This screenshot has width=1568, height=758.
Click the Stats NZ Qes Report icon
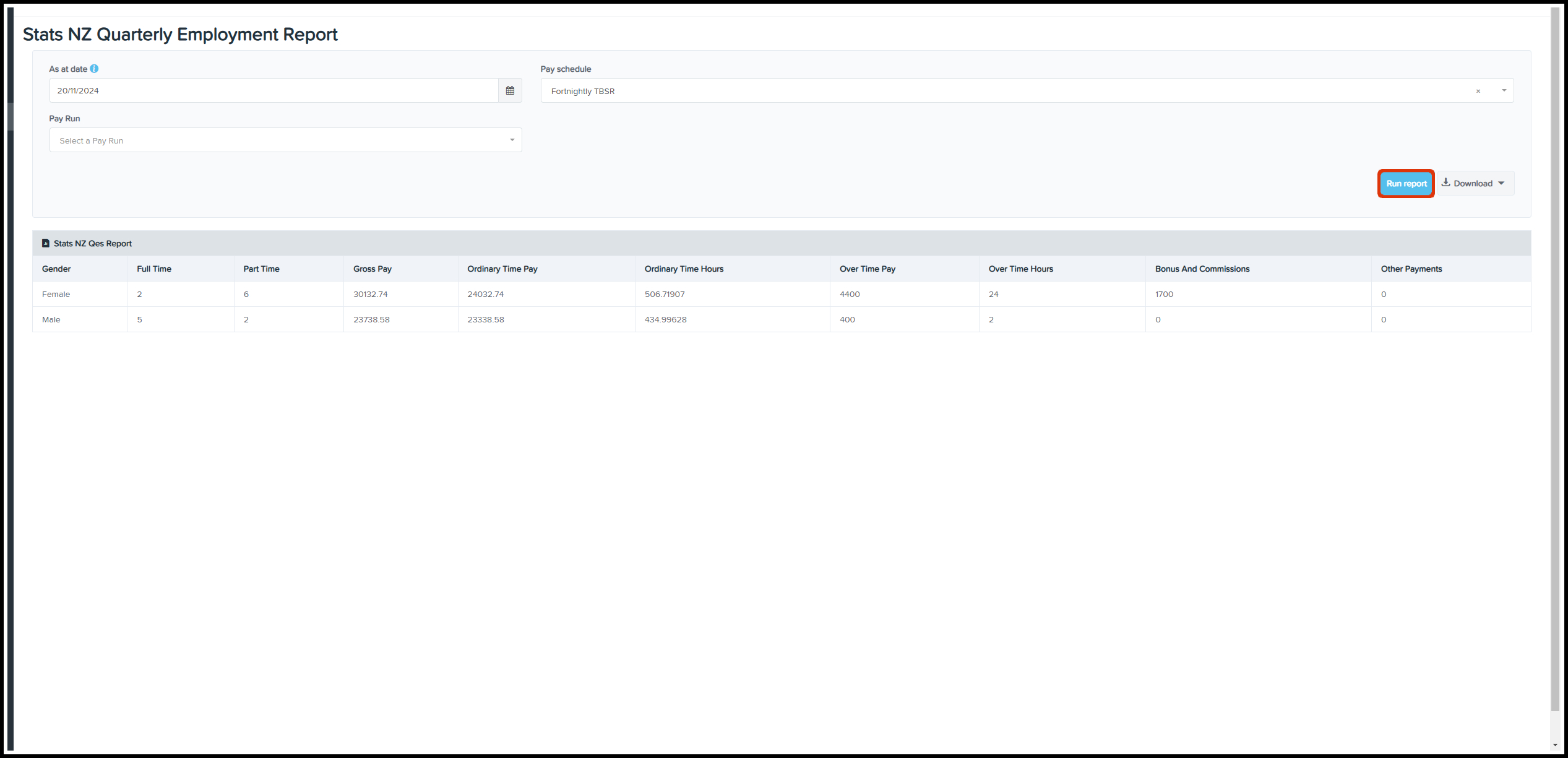[x=45, y=243]
